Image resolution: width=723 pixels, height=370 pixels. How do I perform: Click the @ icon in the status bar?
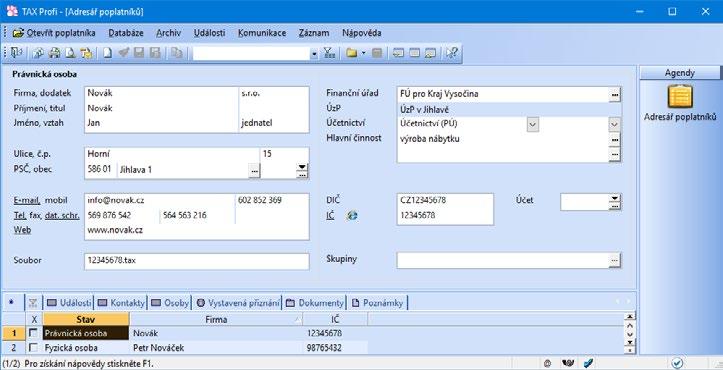(x=548, y=363)
